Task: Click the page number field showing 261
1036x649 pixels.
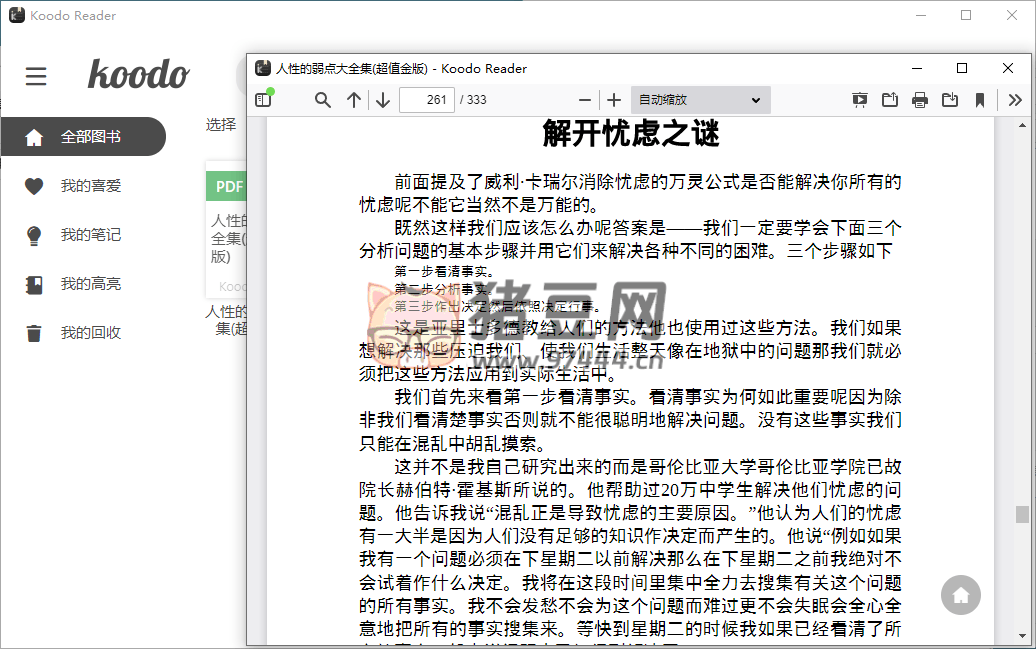Action: 427,100
